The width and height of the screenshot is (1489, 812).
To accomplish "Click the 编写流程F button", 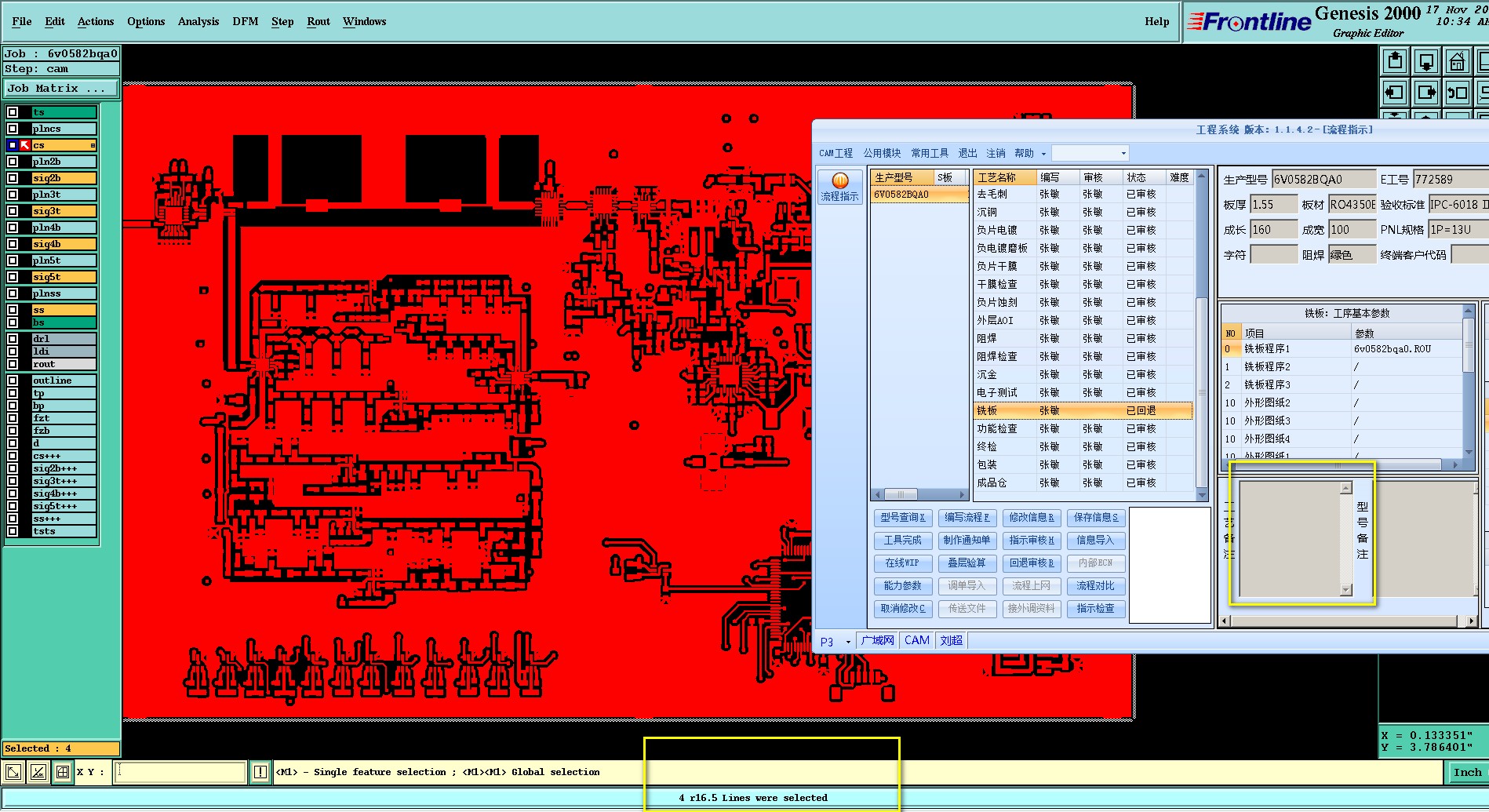I will click(x=967, y=518).
